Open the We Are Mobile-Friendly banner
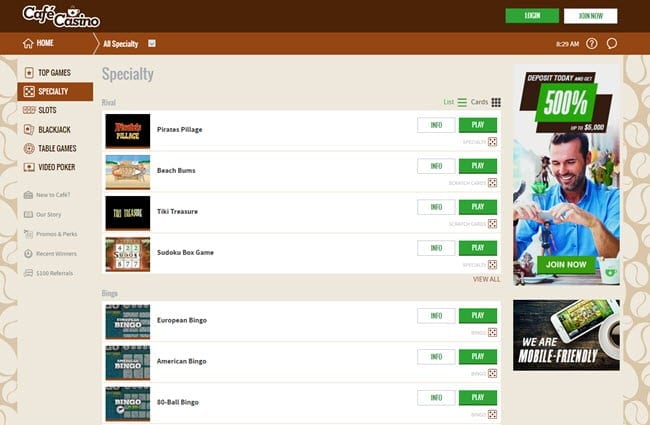 point(566,335)
